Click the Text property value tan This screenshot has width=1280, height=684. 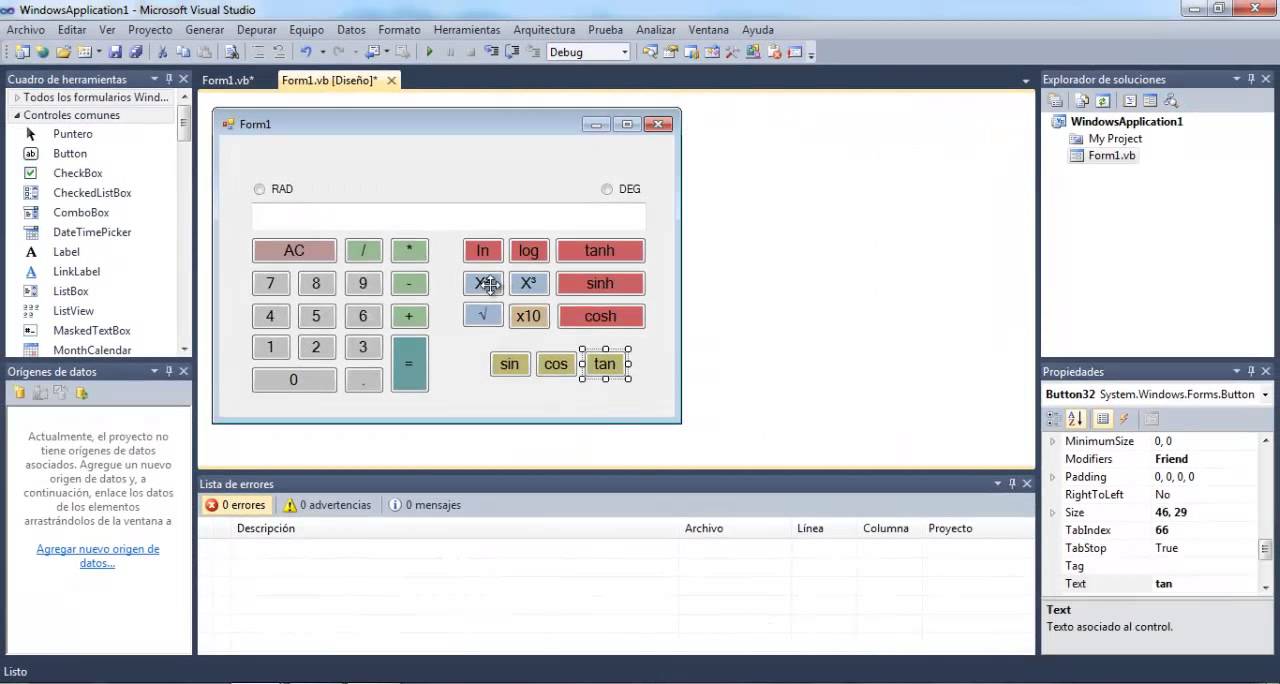tap(1164, 584)
